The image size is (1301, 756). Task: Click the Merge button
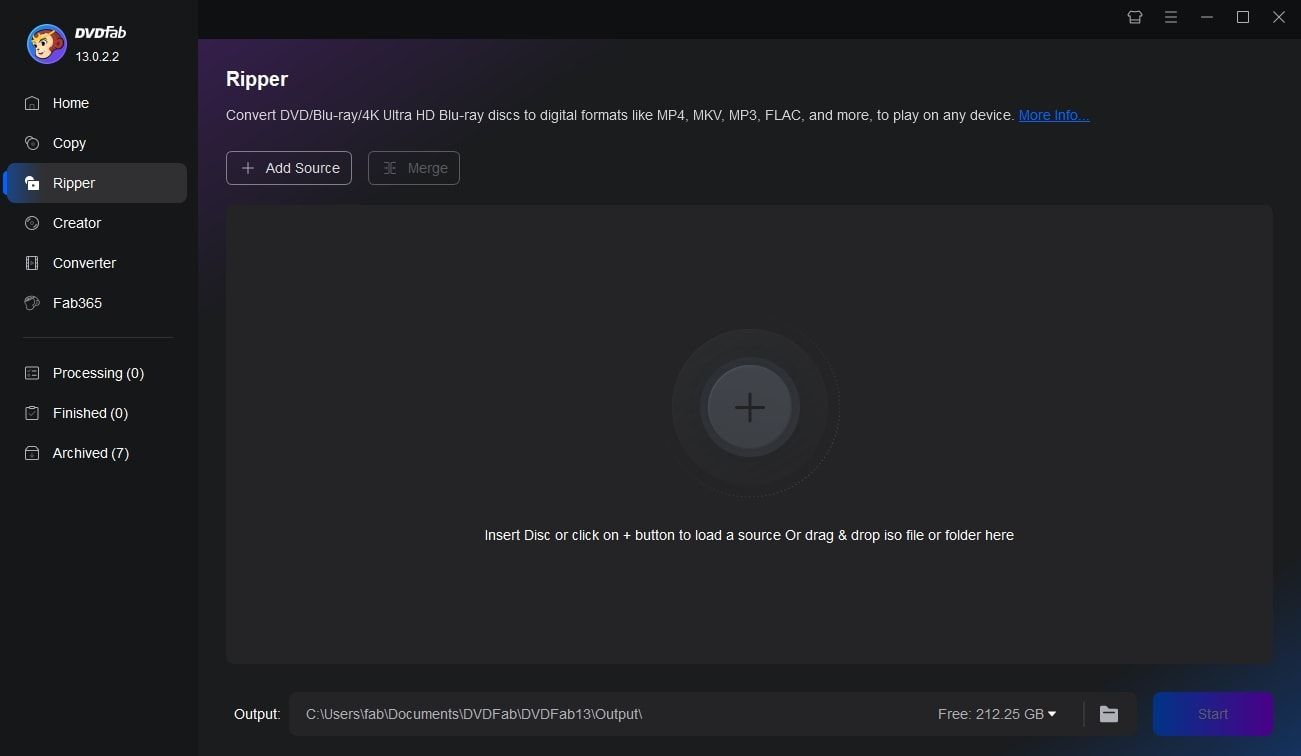[414, 168]
